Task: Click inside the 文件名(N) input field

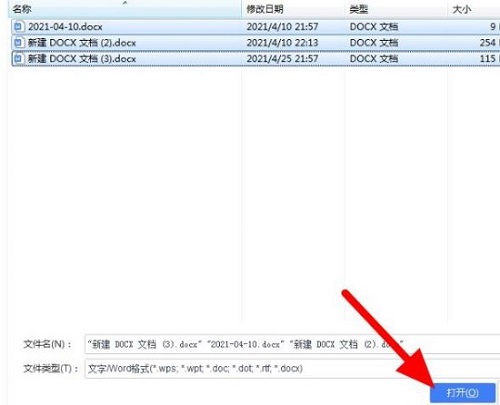Action: pyautogui.click(x=292, y=344)
